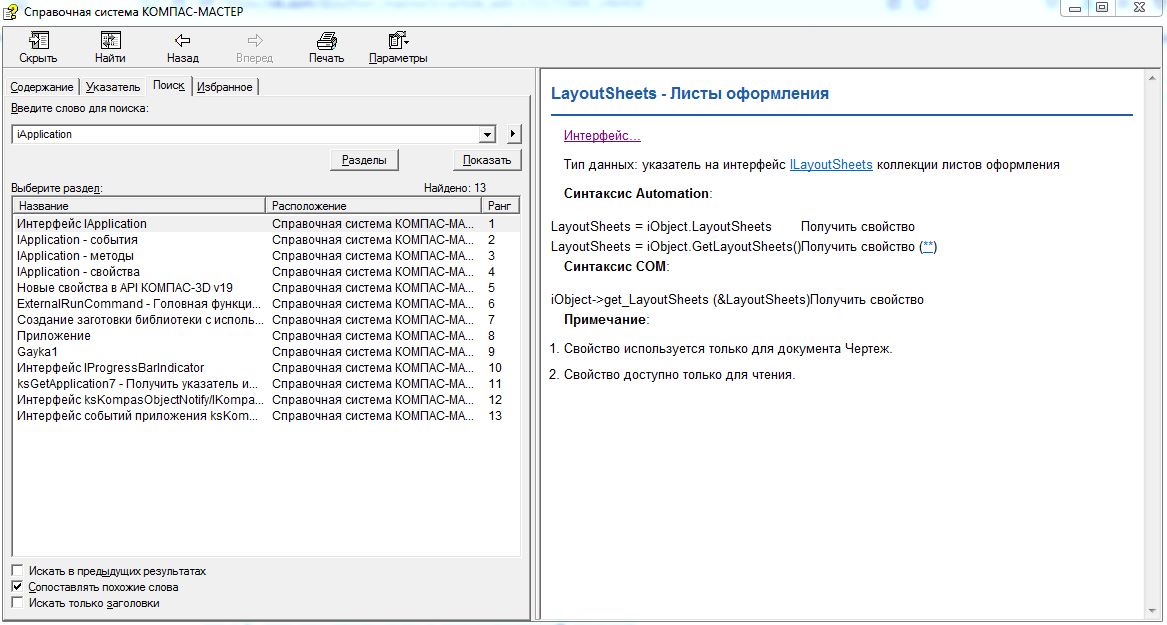Open the search word dropdown arrow
Image resolution: width=1167 pixels, height=625 pixels.
[487, 135]
